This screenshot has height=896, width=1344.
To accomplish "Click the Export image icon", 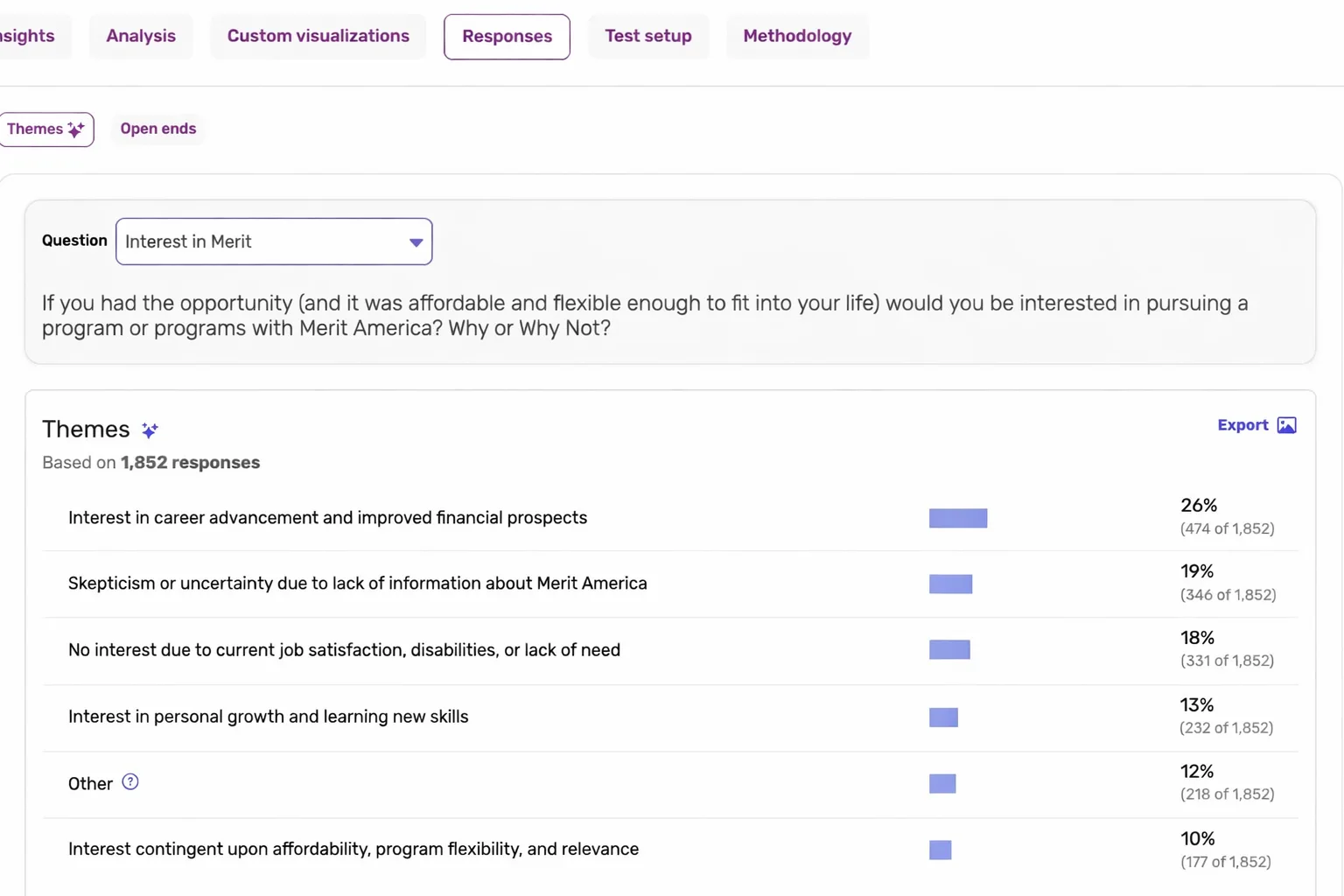I will tap(1286, 425).
